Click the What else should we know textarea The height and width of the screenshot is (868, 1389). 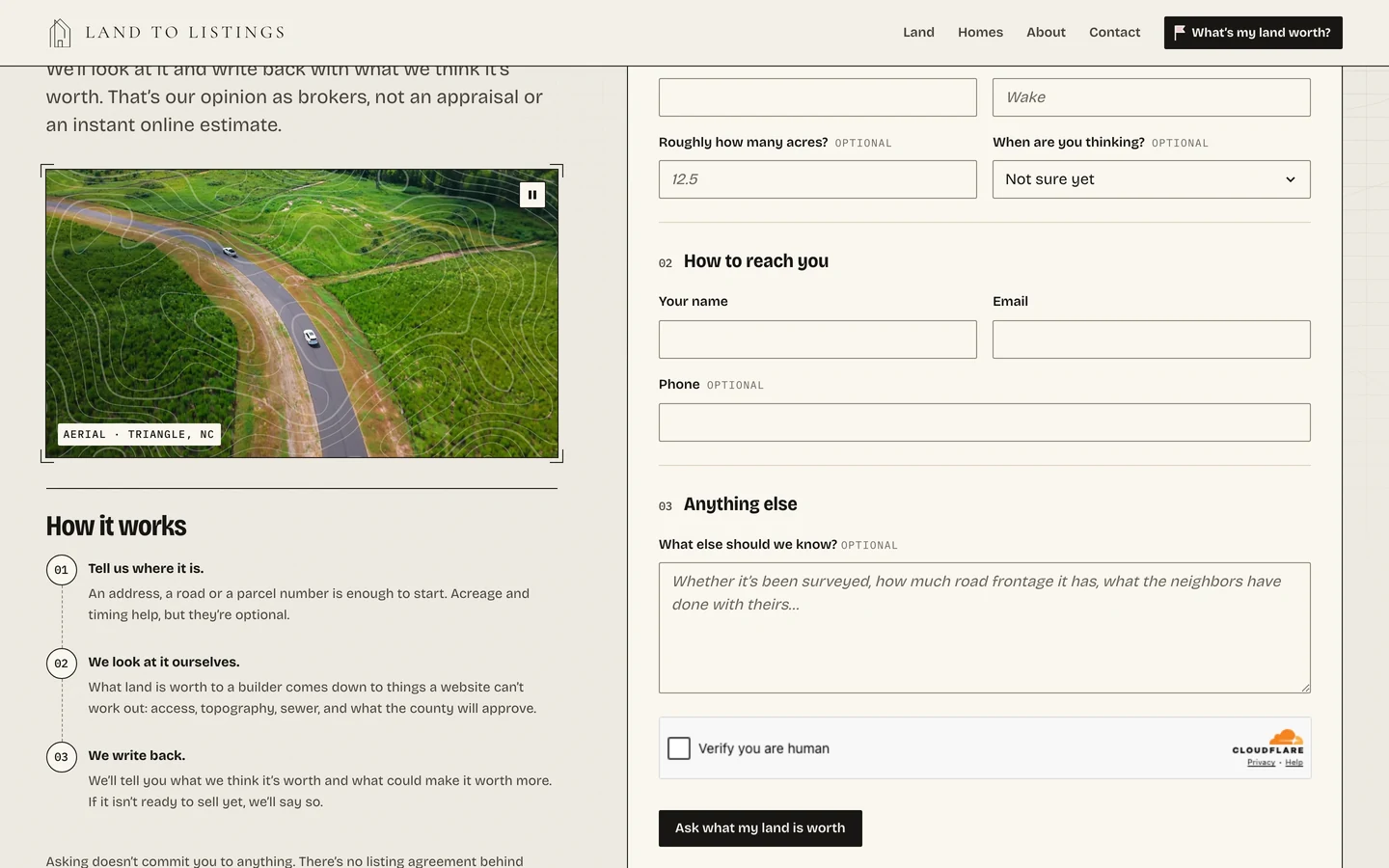click(985, 628)
